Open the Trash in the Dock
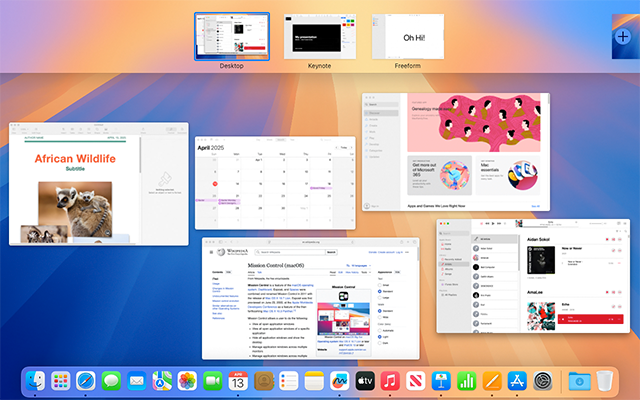 click(605, 381)
